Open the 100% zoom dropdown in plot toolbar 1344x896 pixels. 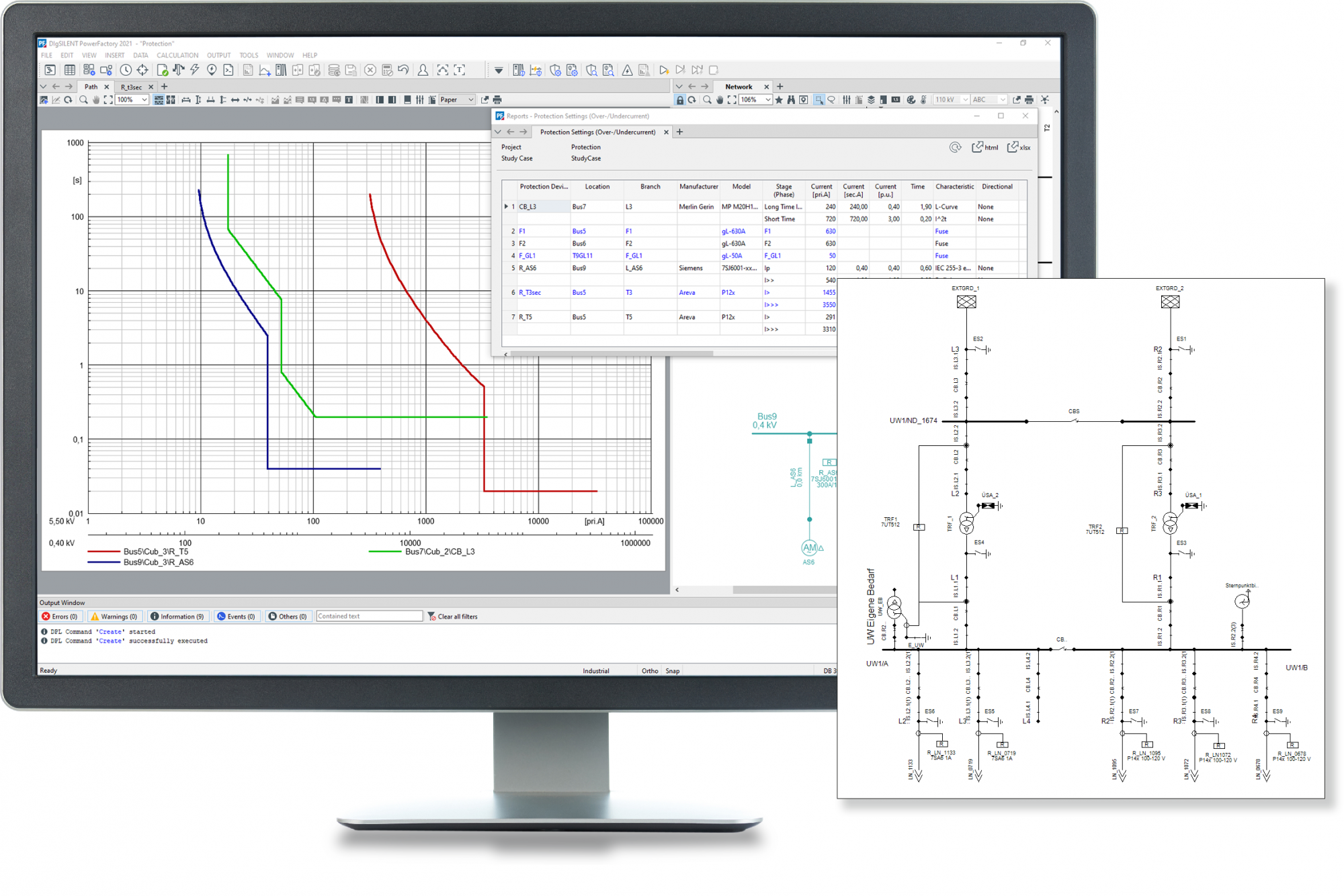tap(144, 100)
